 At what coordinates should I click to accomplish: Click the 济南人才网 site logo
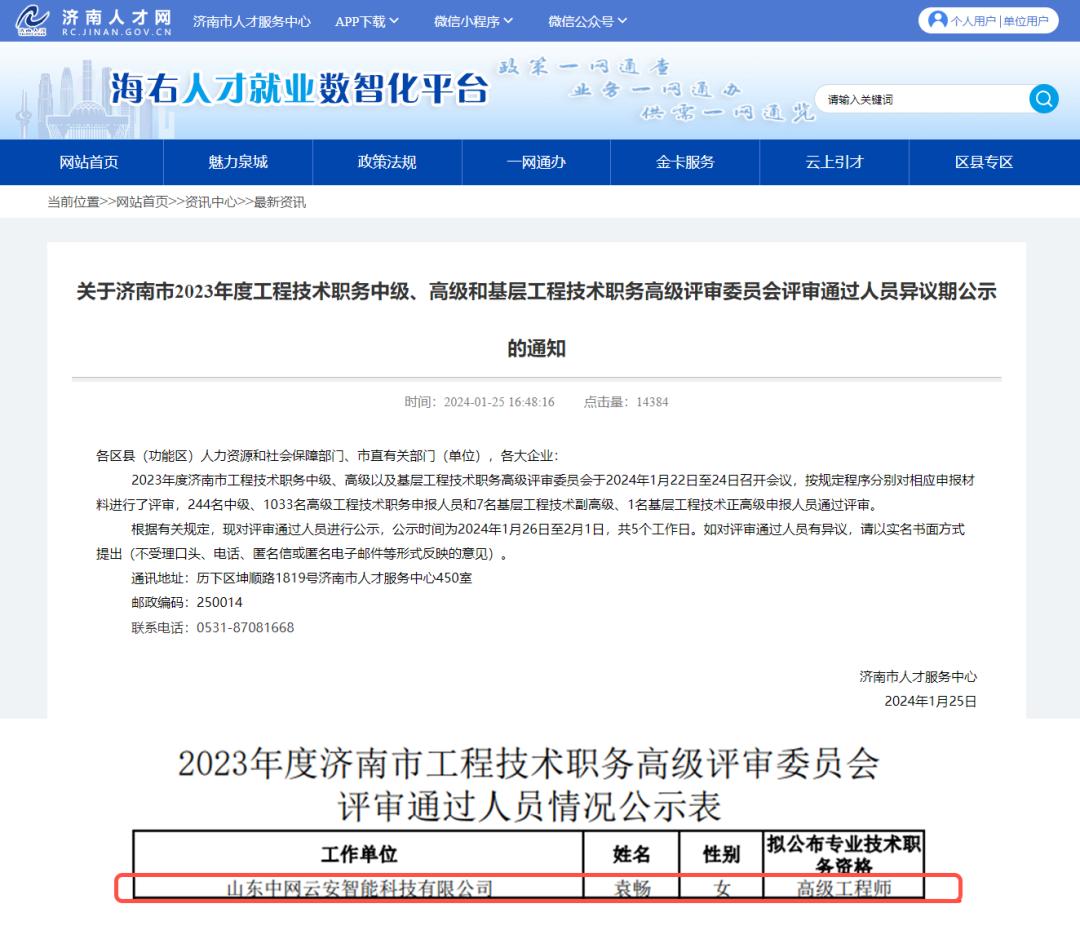[x=94, y=21]
